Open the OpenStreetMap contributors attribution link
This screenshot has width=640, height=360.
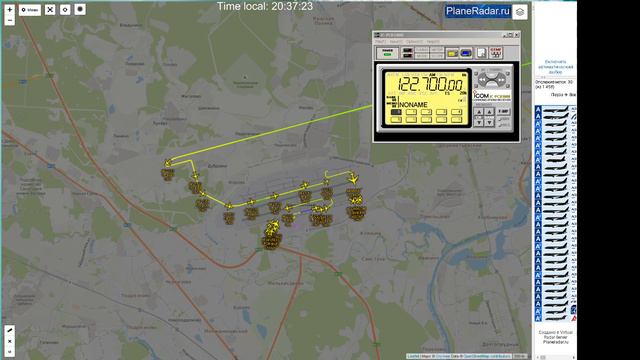(487, 356)
